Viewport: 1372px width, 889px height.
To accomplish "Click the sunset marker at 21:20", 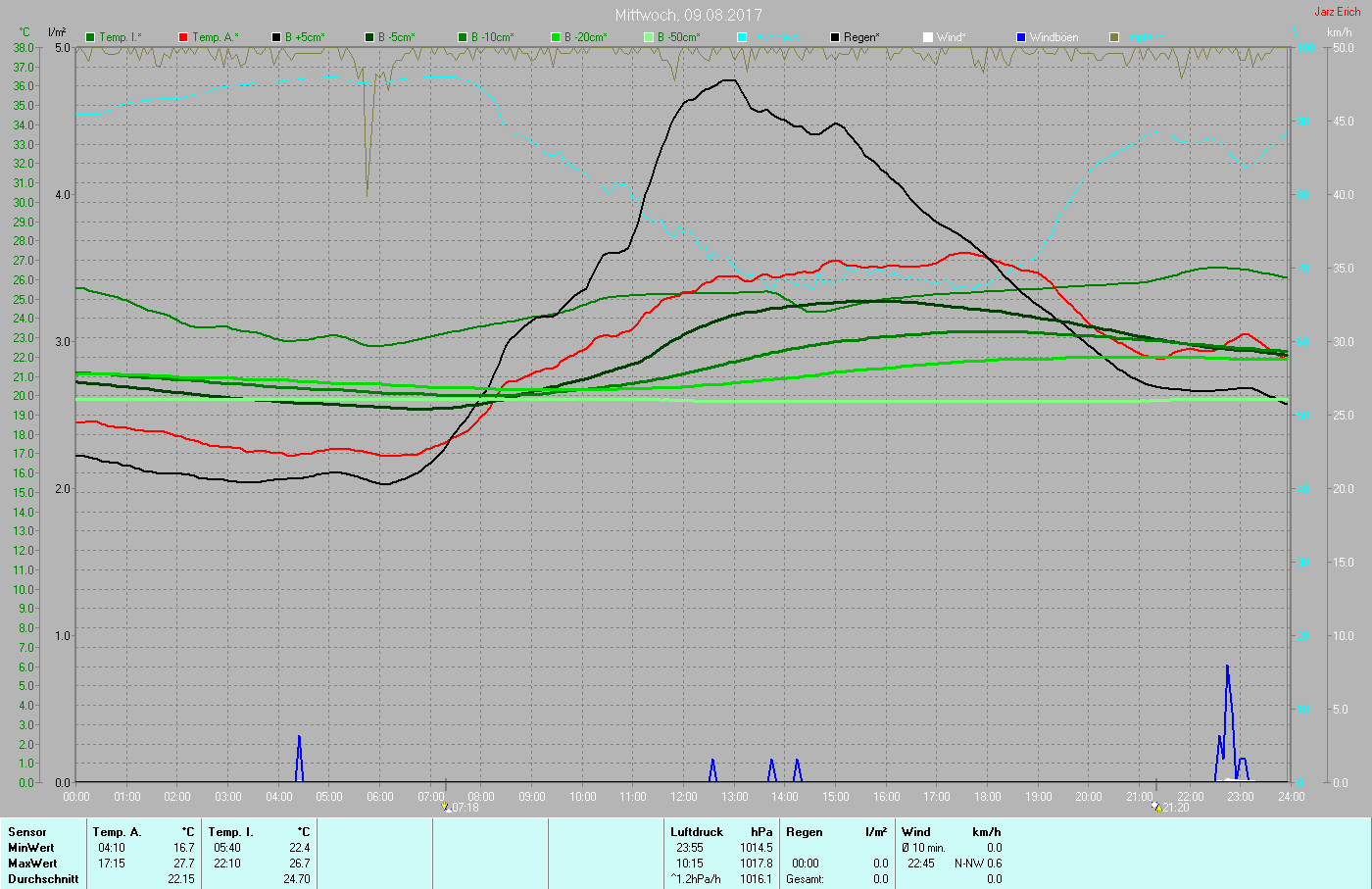I will click(1157, 808).
